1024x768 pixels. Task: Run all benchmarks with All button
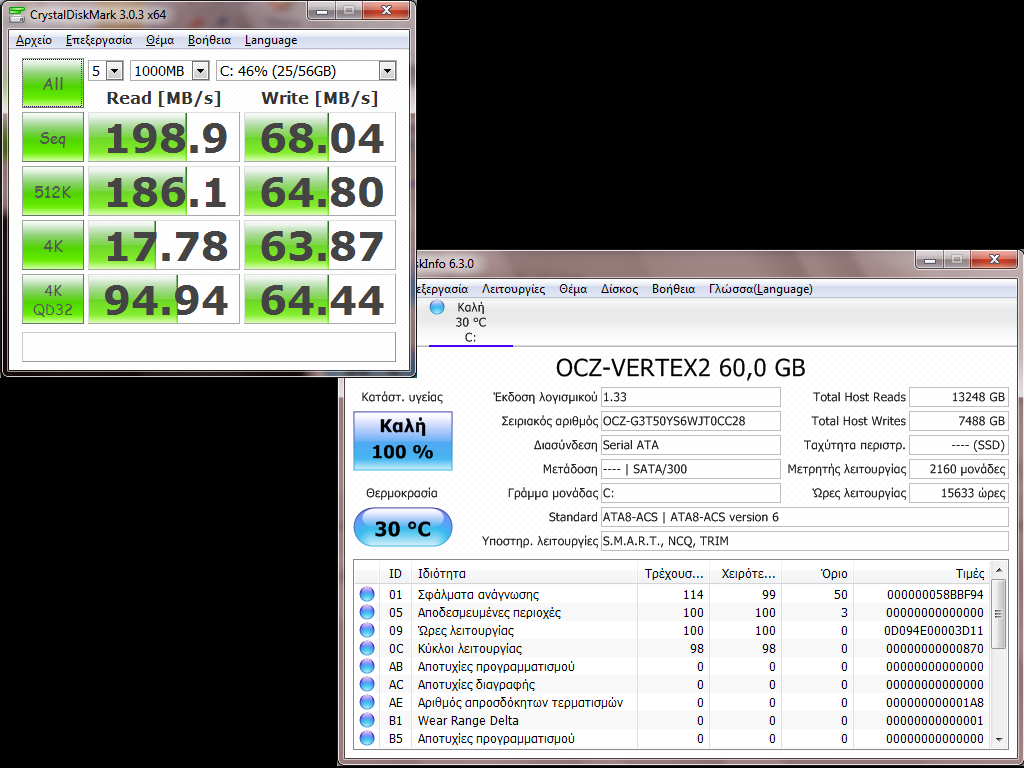53,83
